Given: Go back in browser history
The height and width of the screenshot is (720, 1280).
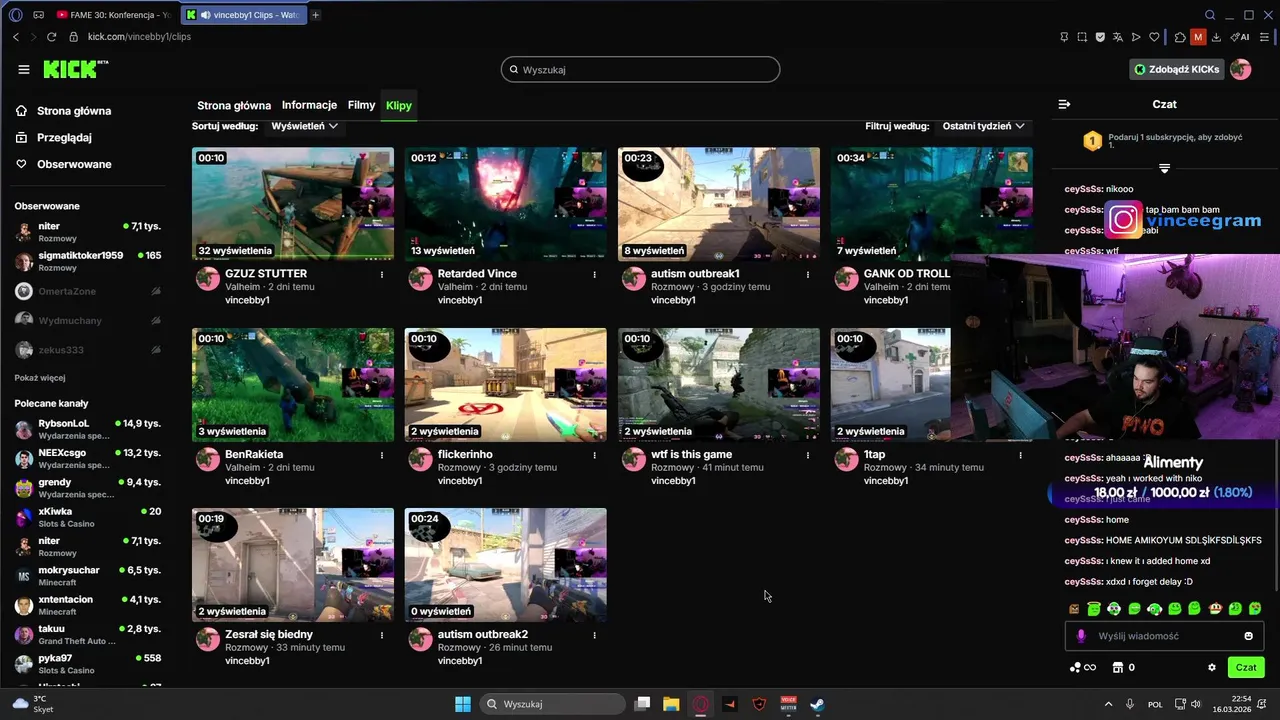Looking at the screenshot, I should [x=16, y=37].
